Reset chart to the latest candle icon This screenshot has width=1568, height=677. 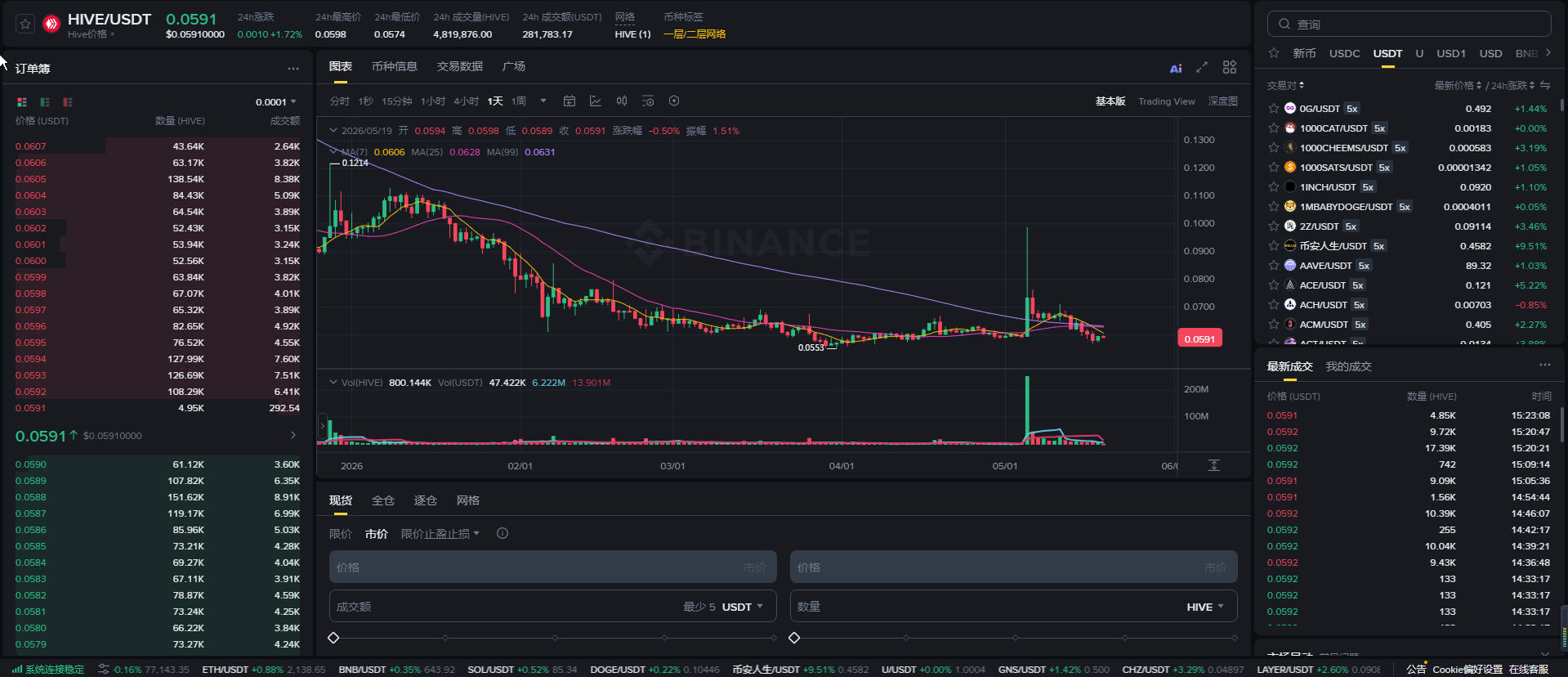pyautogui.click(x=1214, y=465)
